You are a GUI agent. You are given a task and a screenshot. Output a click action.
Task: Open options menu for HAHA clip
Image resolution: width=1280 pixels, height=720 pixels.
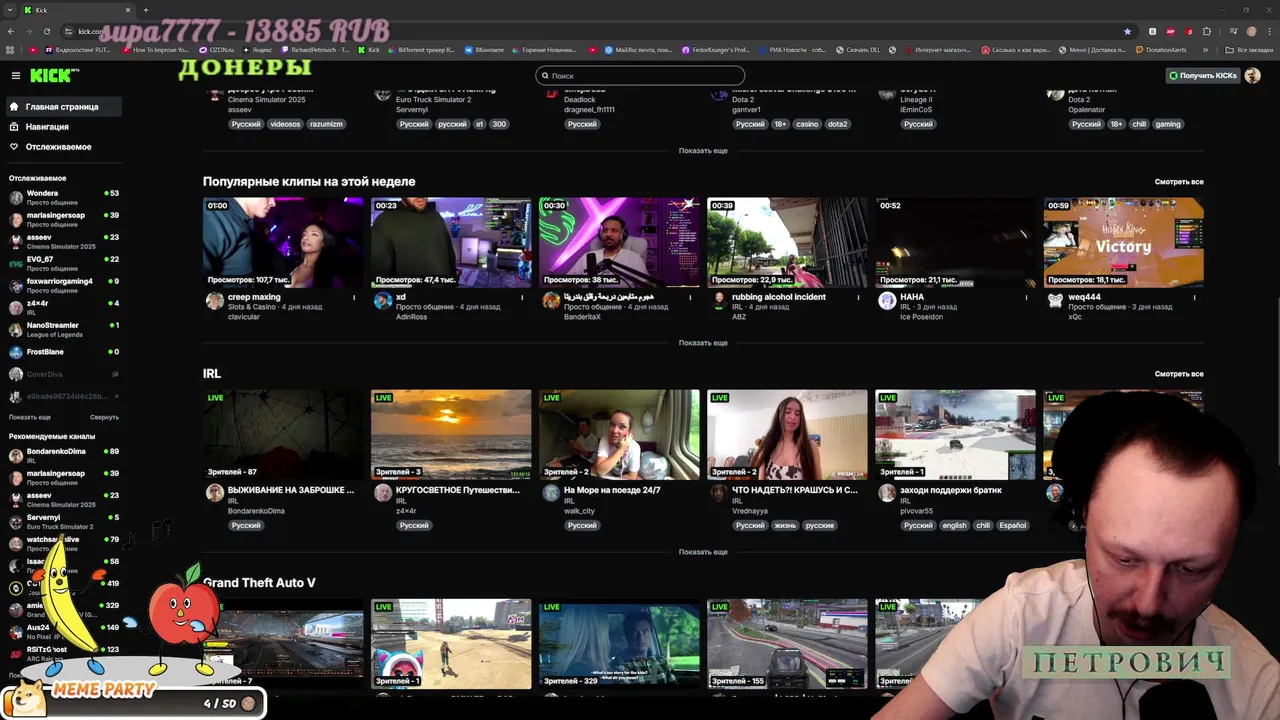point(1026,297)
